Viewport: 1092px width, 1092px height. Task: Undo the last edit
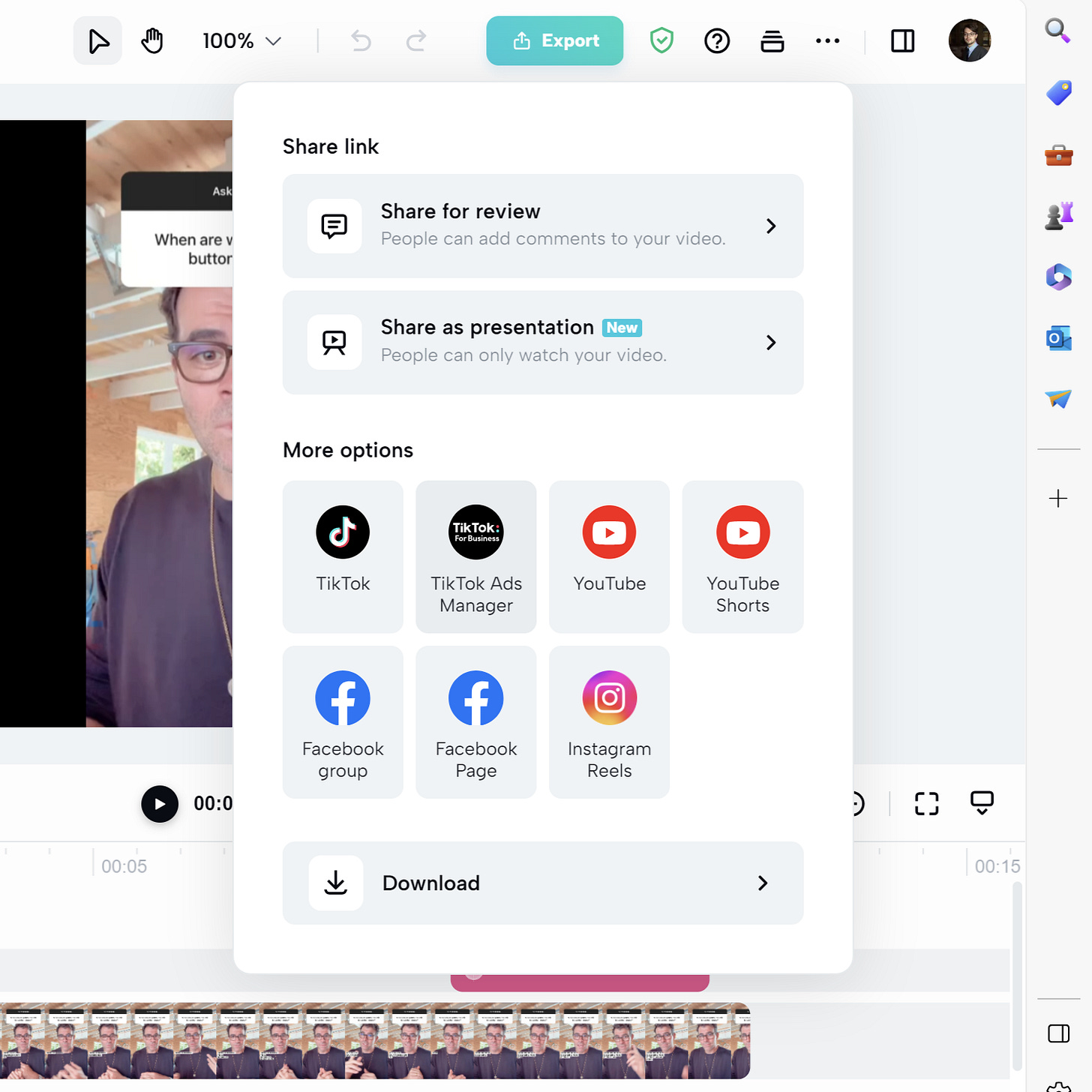pos(361,40)
